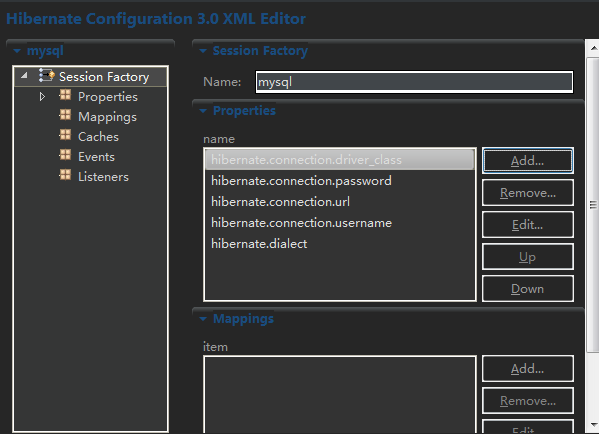Viewport: 599px width, 434px height.
Task: Collapse the Session Factory form section
Action: coord(203,50)
